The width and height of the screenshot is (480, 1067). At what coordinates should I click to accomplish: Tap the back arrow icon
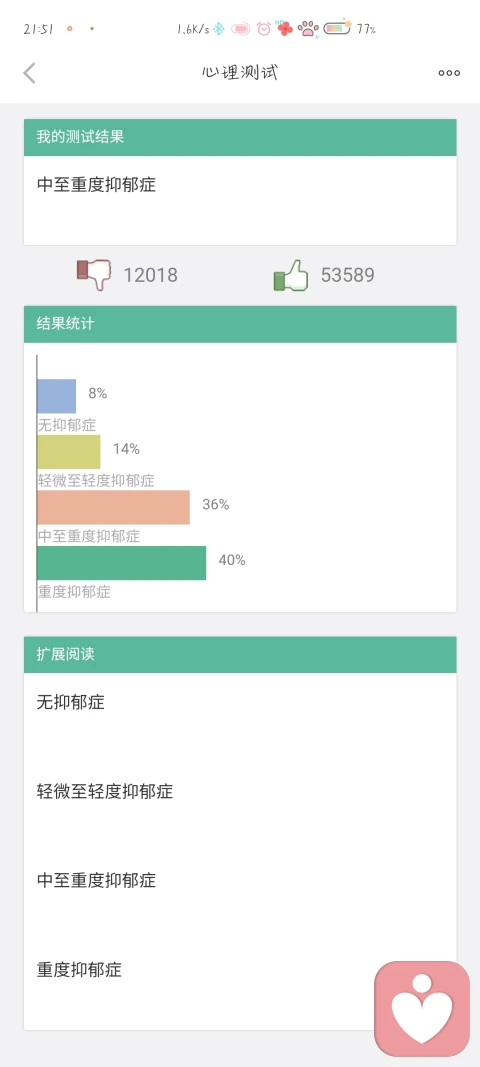(29, 73)
